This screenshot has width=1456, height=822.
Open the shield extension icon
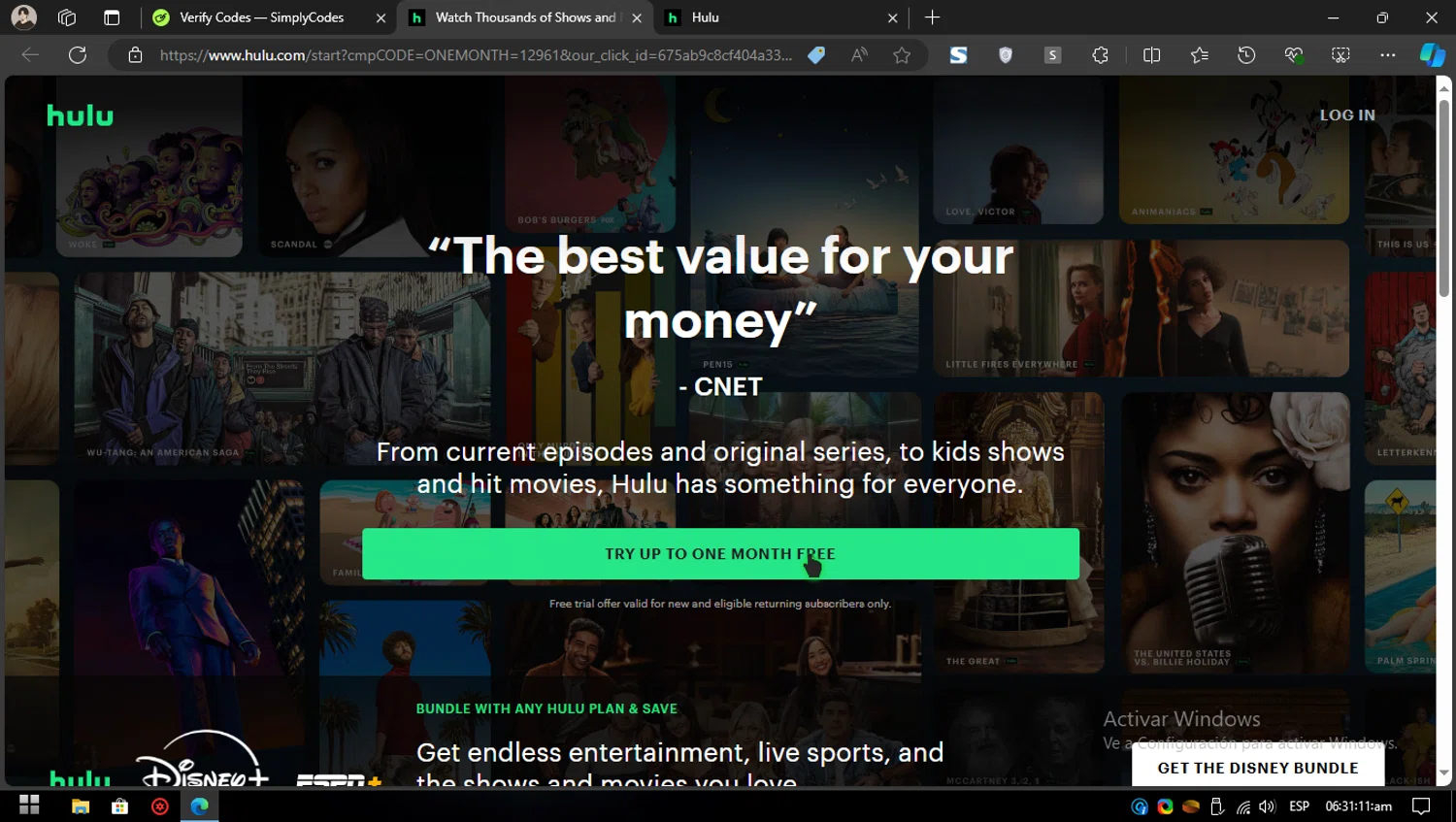point(1006,55)
